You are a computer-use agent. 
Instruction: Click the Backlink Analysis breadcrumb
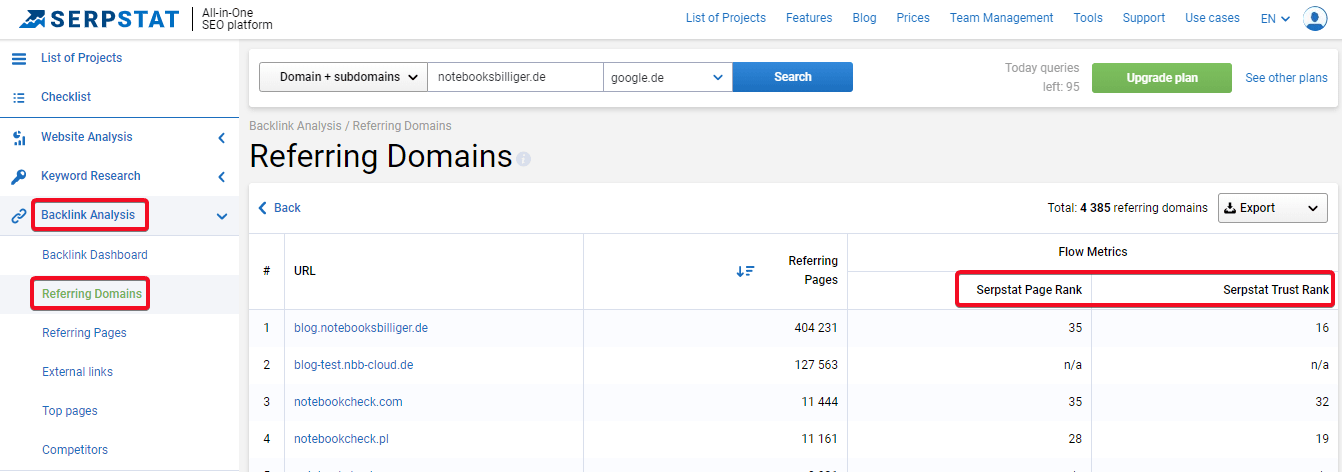(295, 126)
